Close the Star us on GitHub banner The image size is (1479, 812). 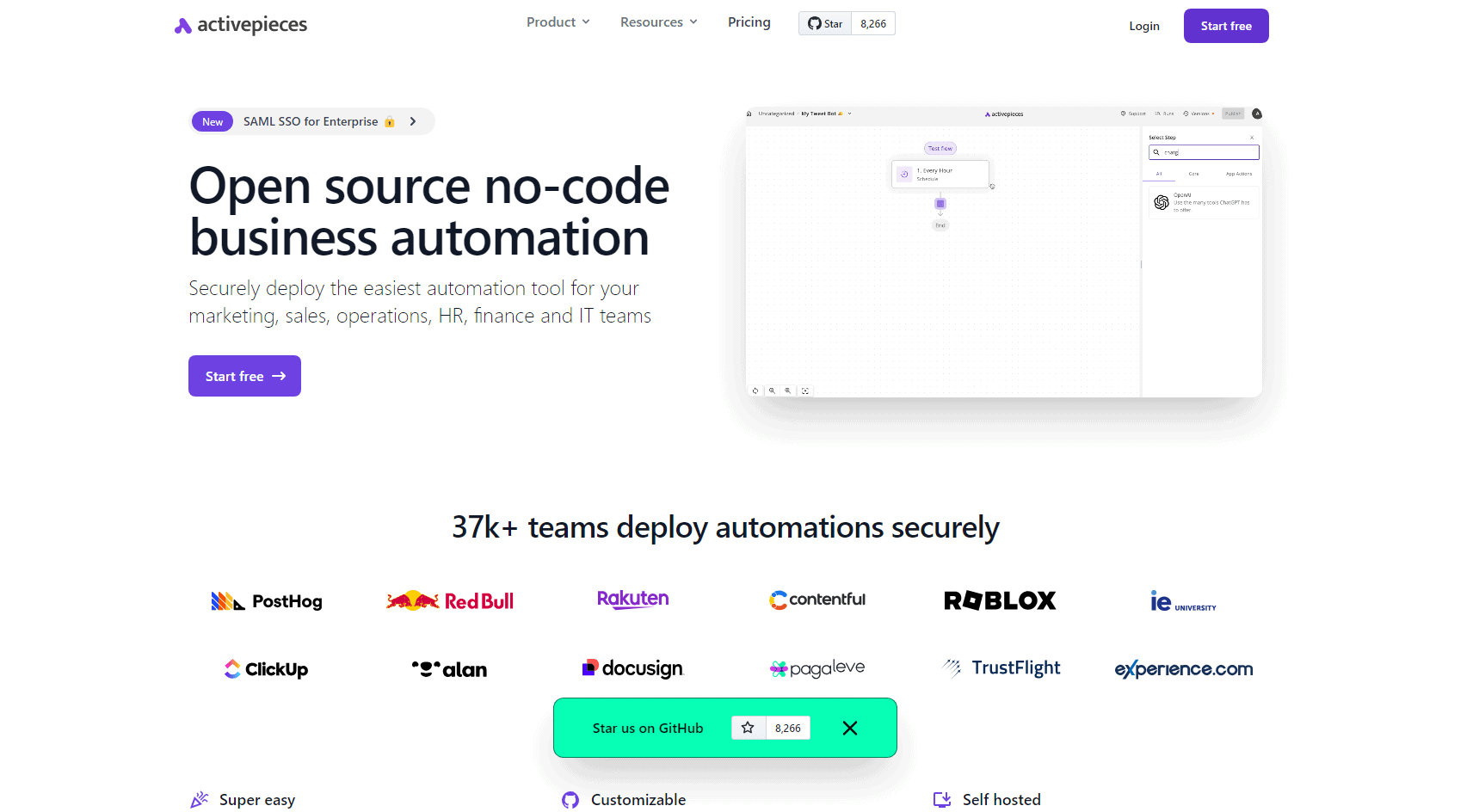(x=850, y=728)
